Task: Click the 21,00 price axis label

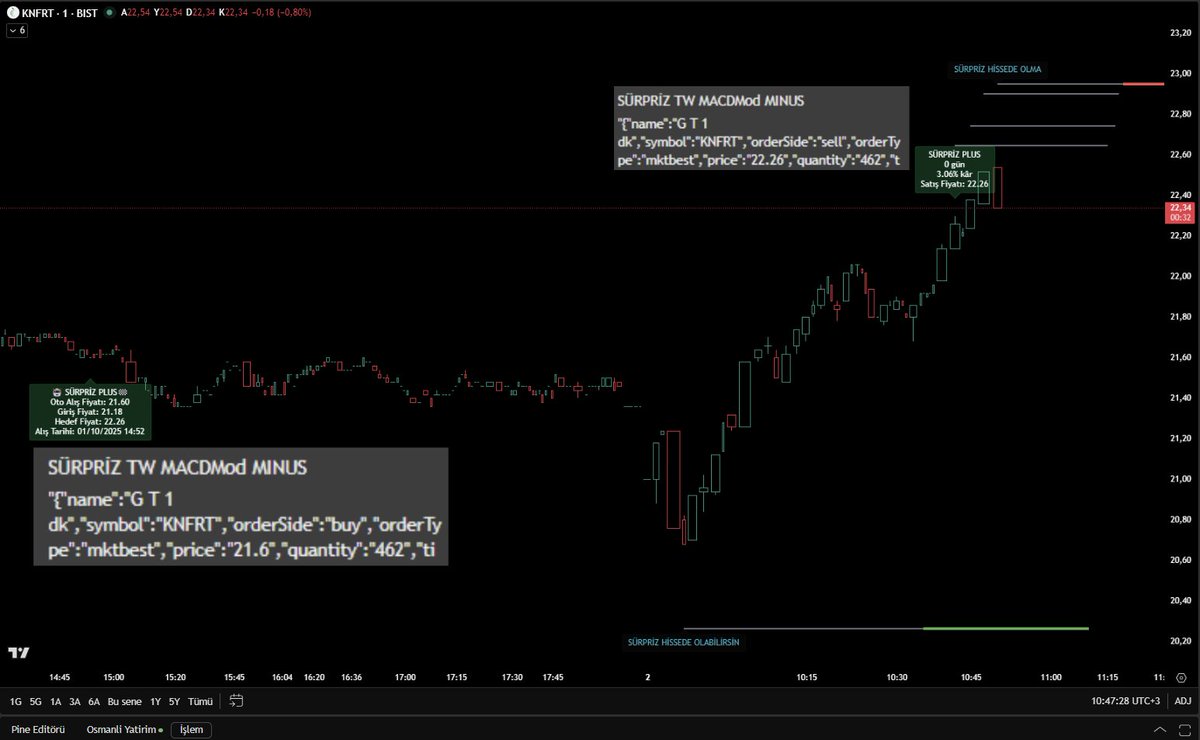Action: point(1180,479)
